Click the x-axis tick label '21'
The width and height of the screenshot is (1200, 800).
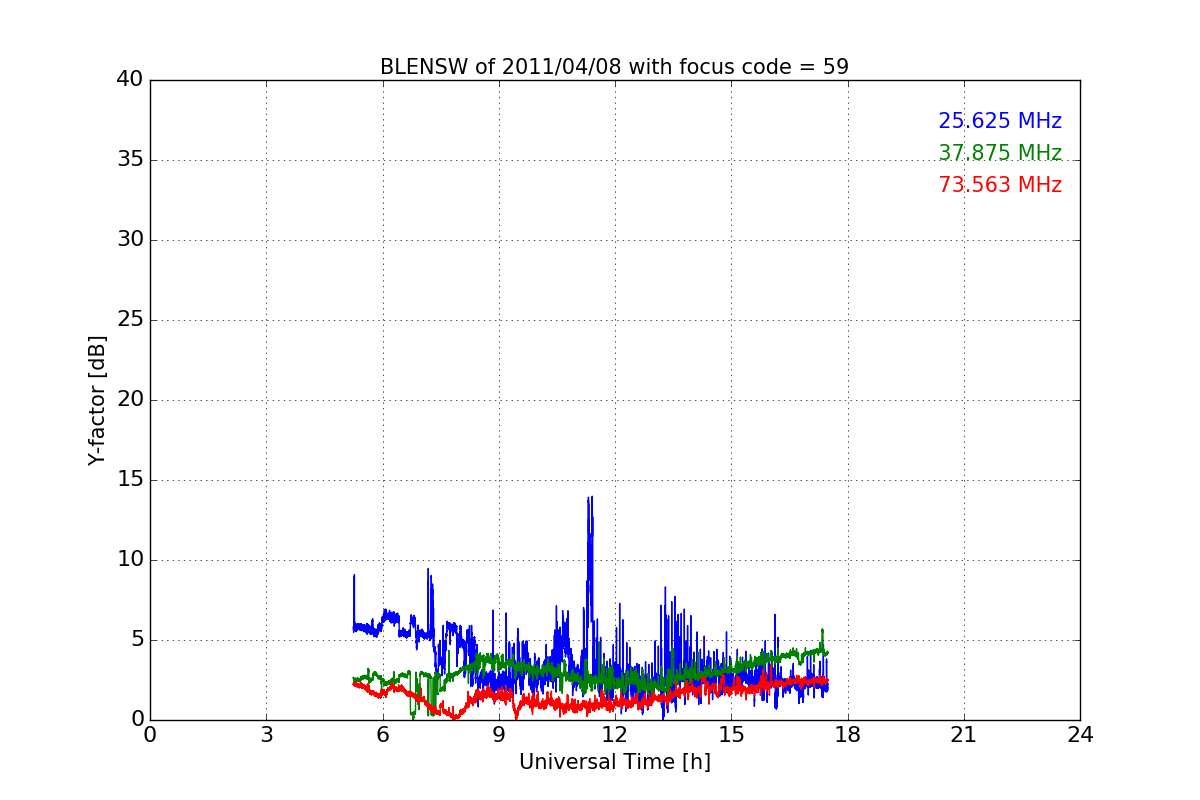point(964,734)
